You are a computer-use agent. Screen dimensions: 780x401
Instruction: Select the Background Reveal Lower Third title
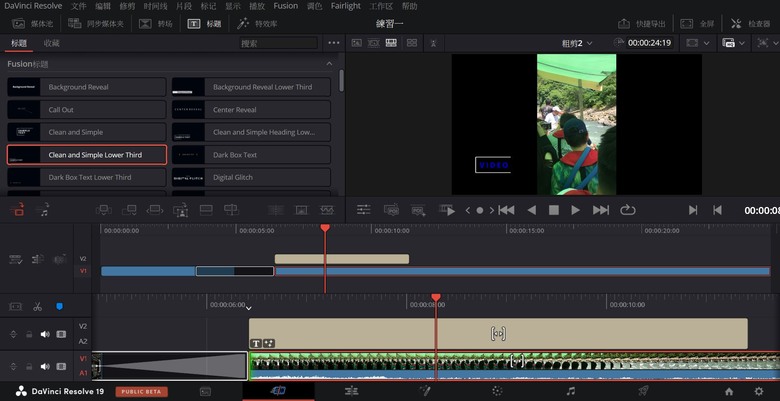[251, 87]
